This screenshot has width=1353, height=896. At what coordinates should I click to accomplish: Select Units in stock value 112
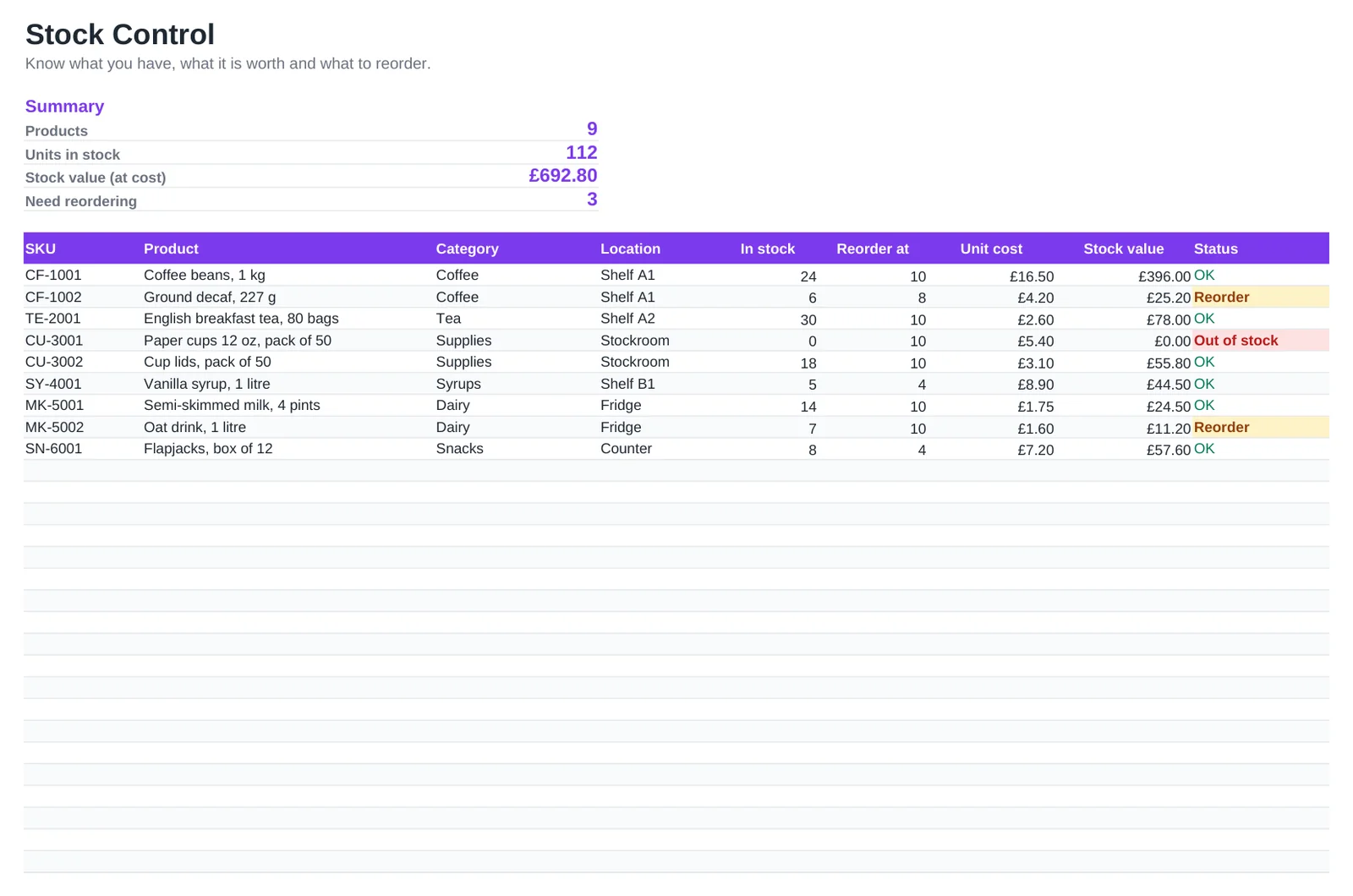point(582,152)
